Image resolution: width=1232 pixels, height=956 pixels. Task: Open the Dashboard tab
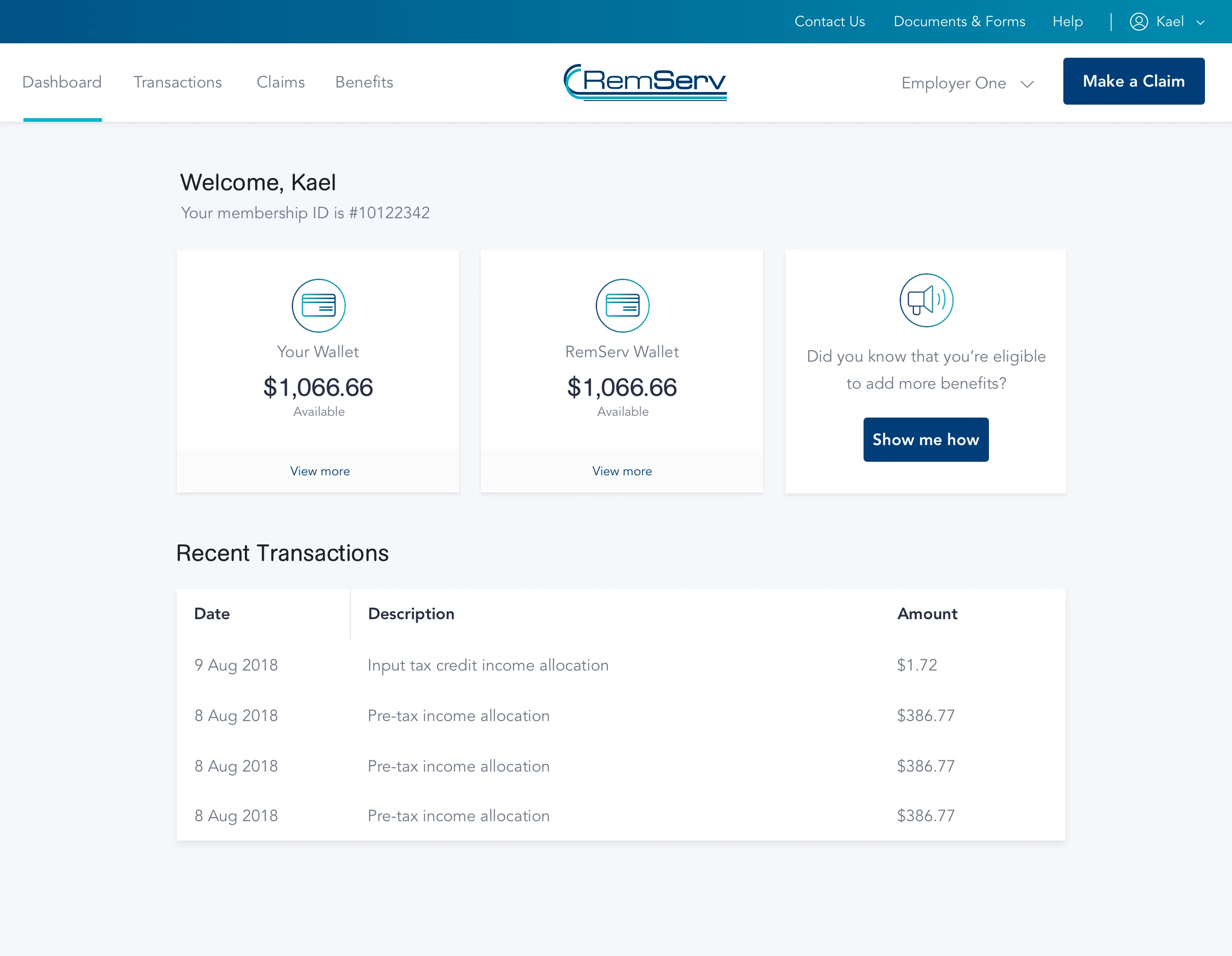pos(62,83)
